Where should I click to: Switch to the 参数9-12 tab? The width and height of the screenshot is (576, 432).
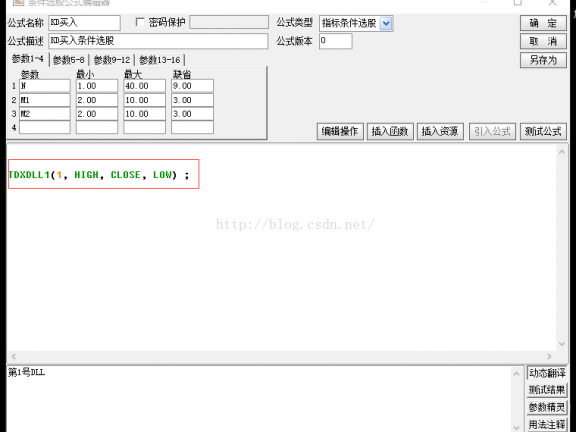[x=112, y=60]
